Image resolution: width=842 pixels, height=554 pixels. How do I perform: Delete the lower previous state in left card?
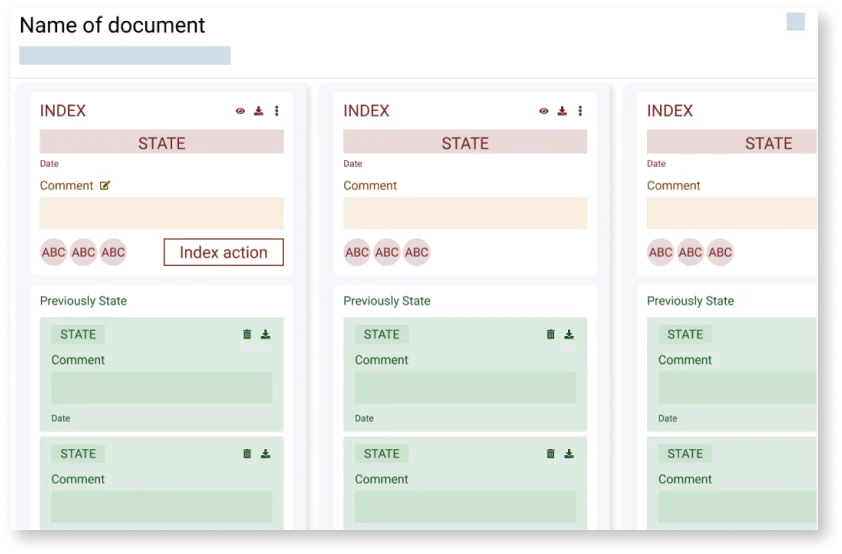point(247,454)
